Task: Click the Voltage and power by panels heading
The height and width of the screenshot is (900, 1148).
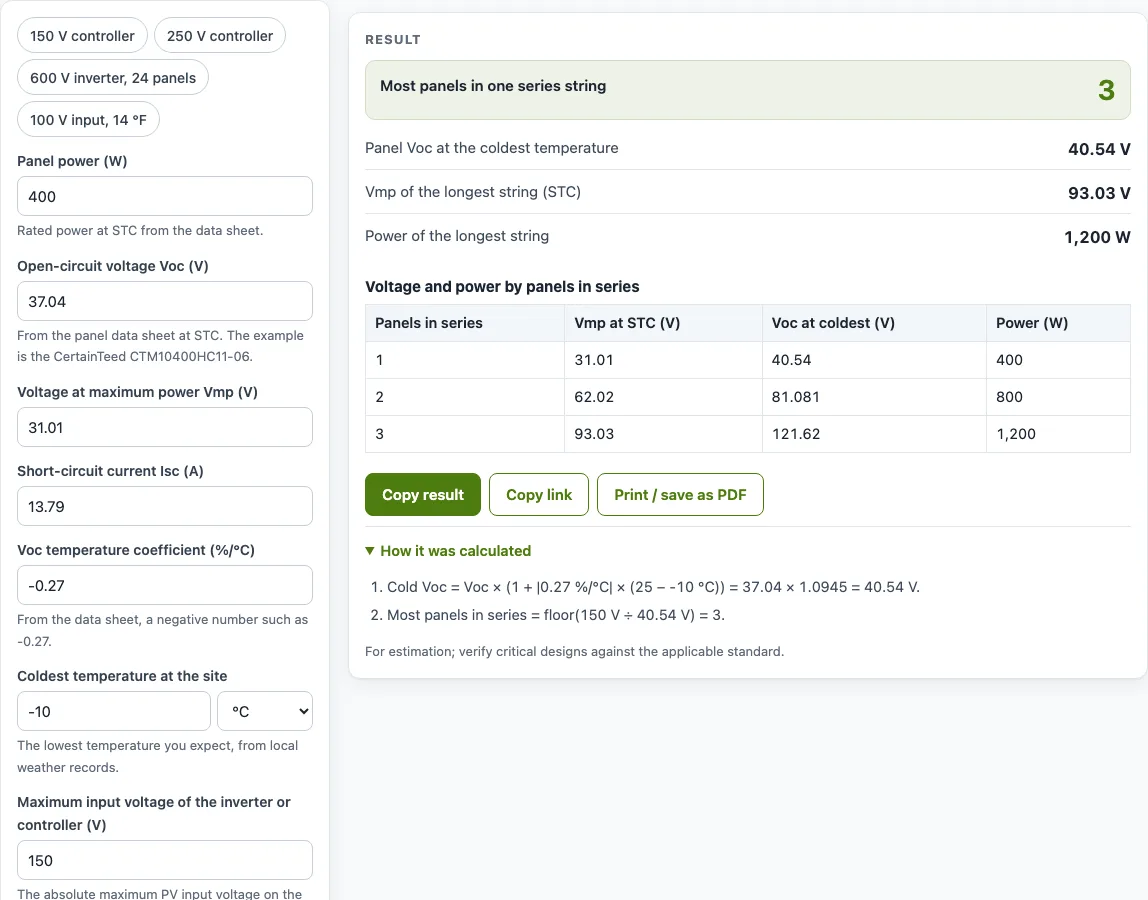Action: pyautogui.click(x=502, y=286)
